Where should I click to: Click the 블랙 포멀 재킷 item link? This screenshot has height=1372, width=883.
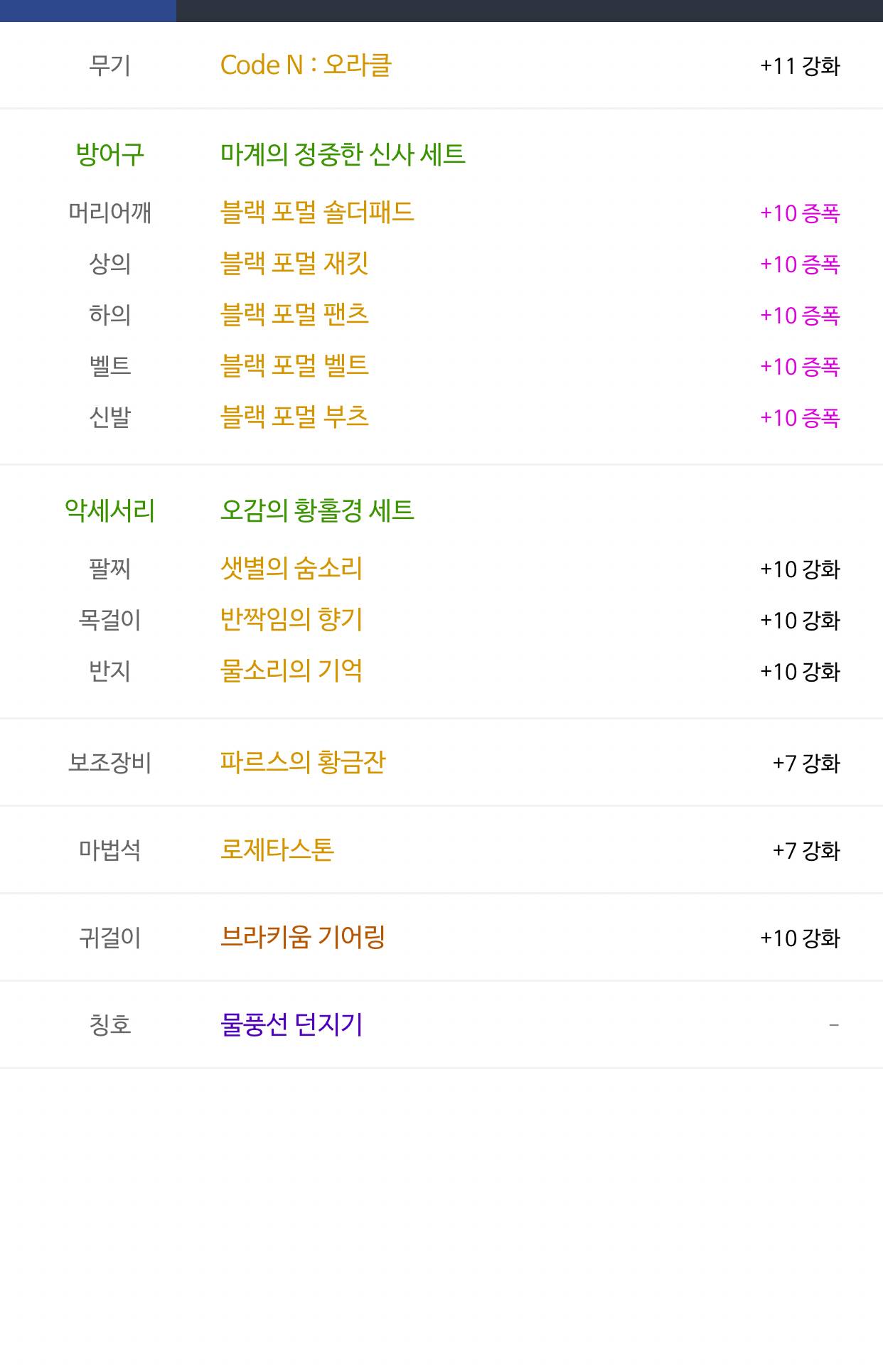coord(294,264)
